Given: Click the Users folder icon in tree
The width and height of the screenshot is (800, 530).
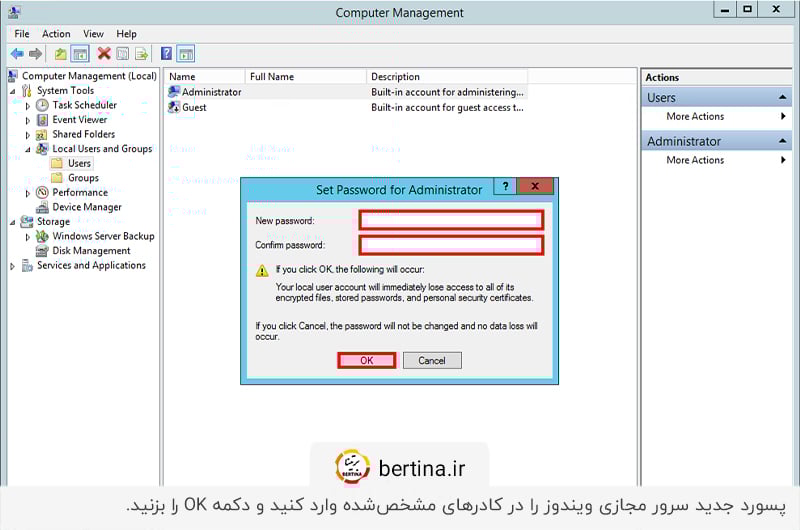Looking at the screenshot, I should point(57,163).
